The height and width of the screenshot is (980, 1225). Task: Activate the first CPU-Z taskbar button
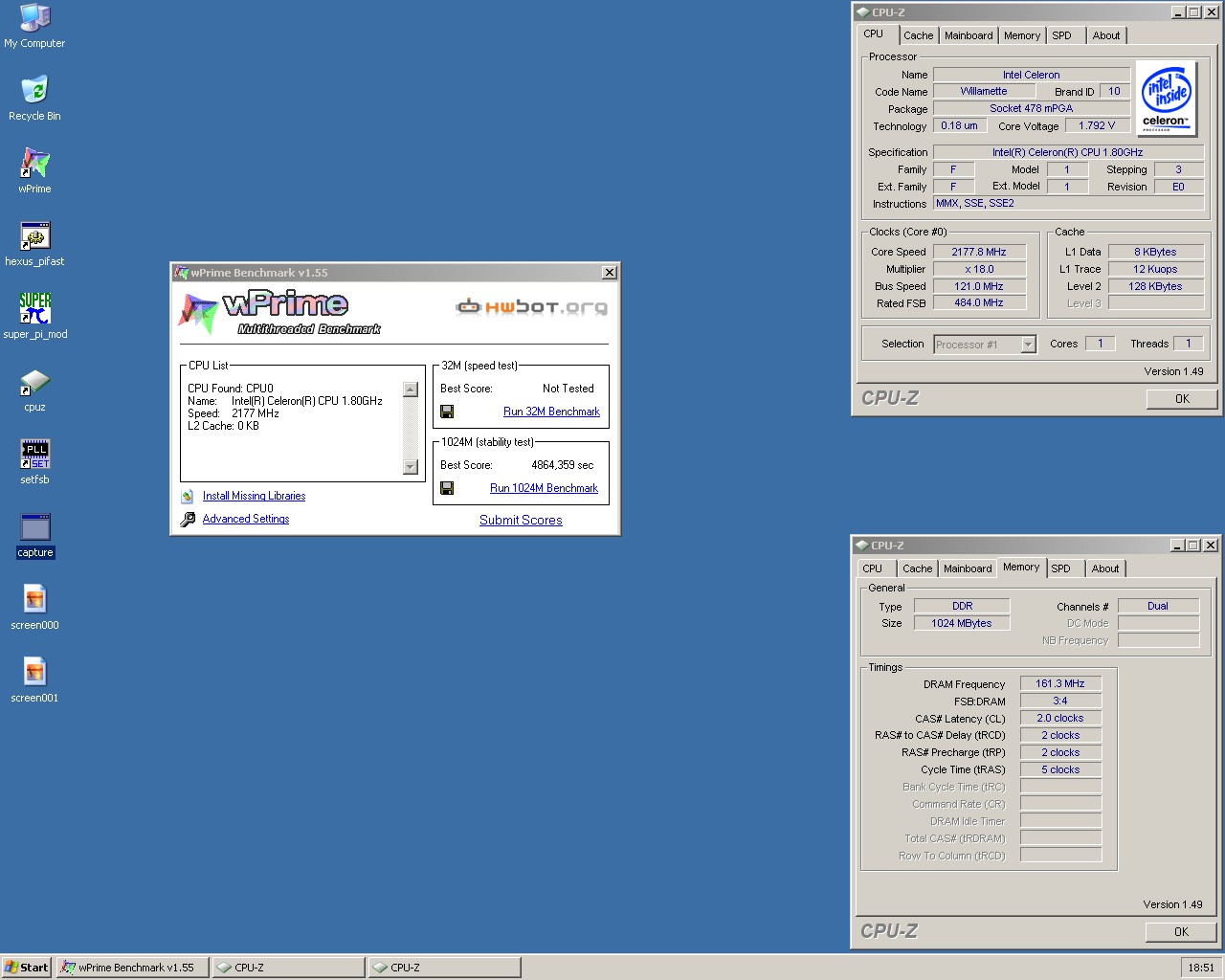tap(288, 968)
